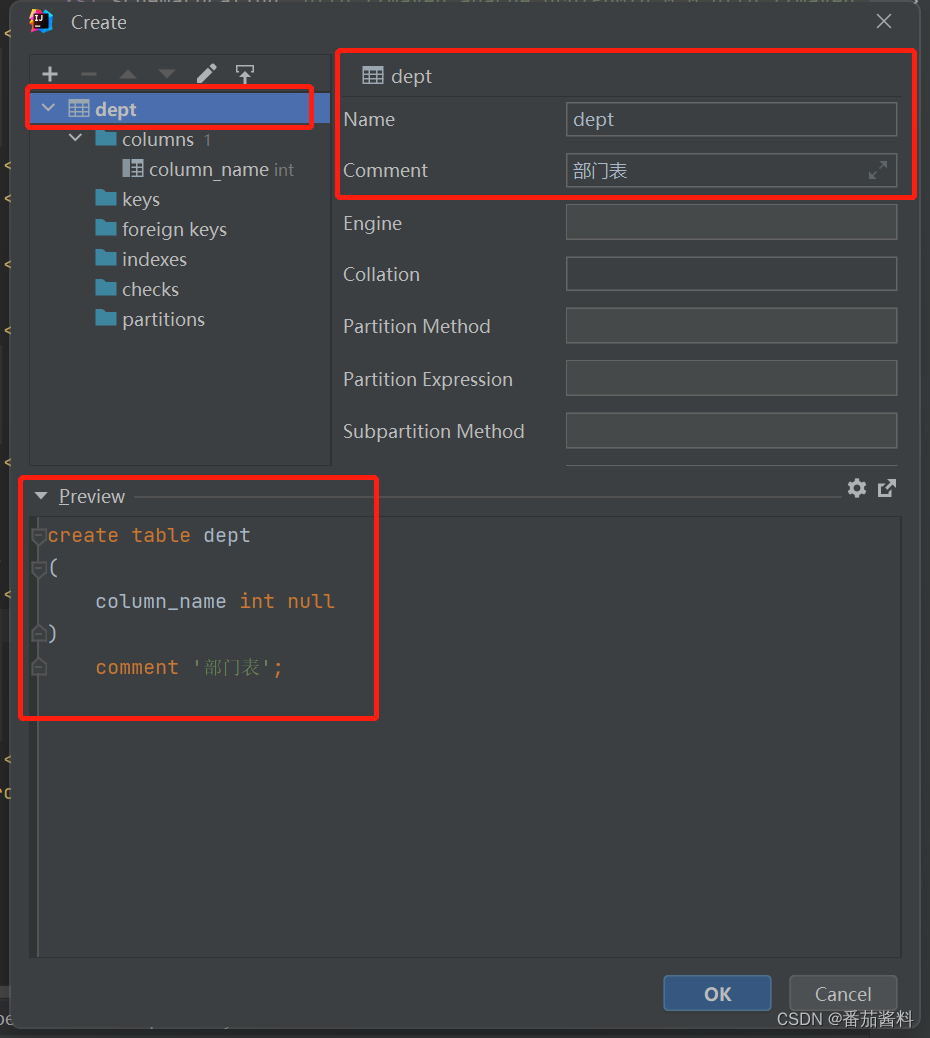Viewport: 930px width, 1038px height.
Task: Collapse the Preview section triangle
Action: 41,496
